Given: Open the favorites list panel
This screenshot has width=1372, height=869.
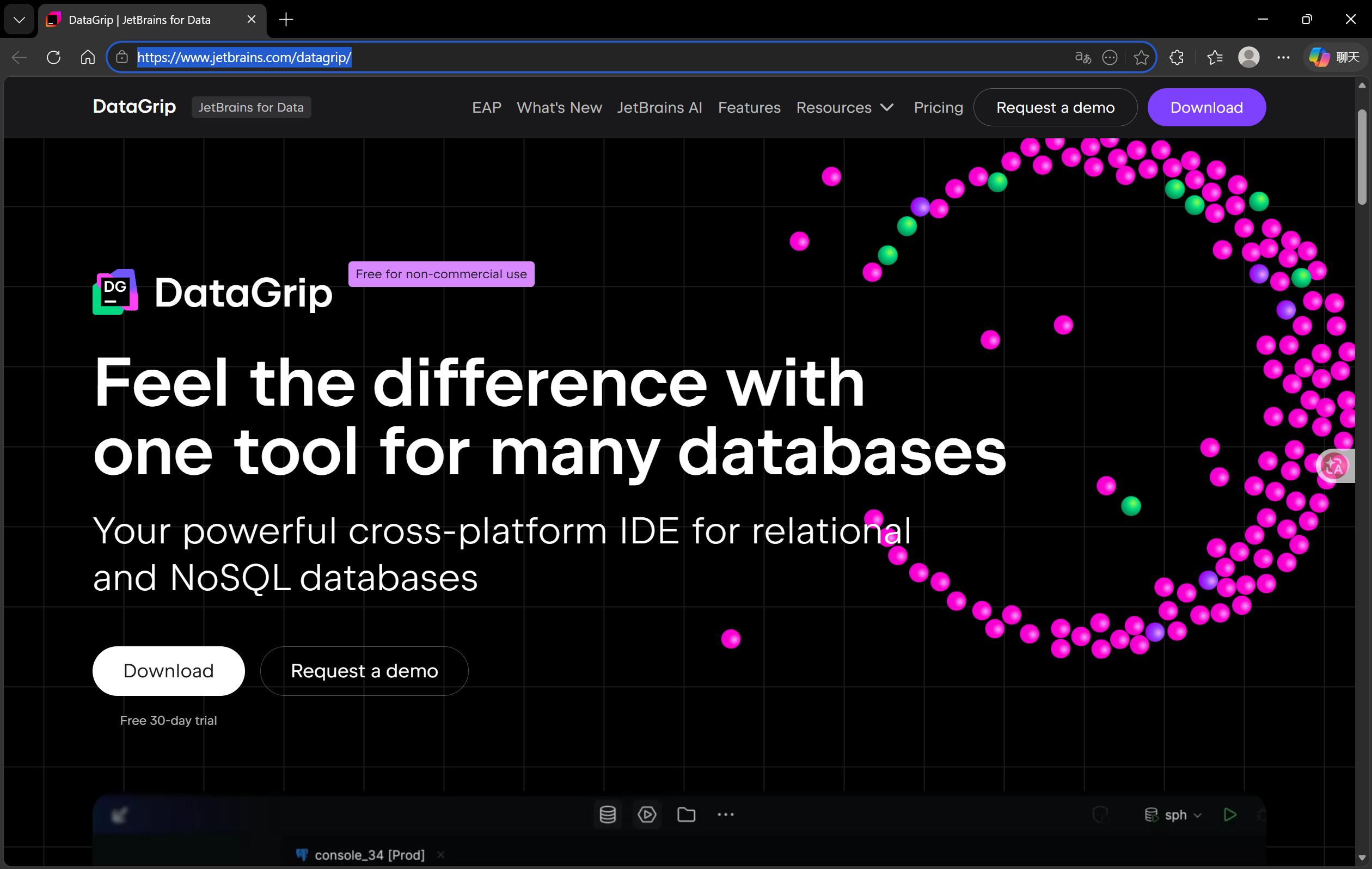Looking at the screenshot, I should [x=1215, y=57].
